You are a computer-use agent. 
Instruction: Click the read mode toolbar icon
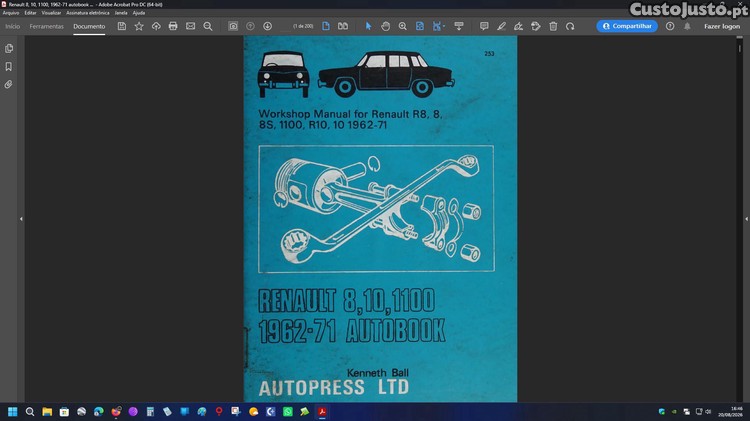(459, 26)
